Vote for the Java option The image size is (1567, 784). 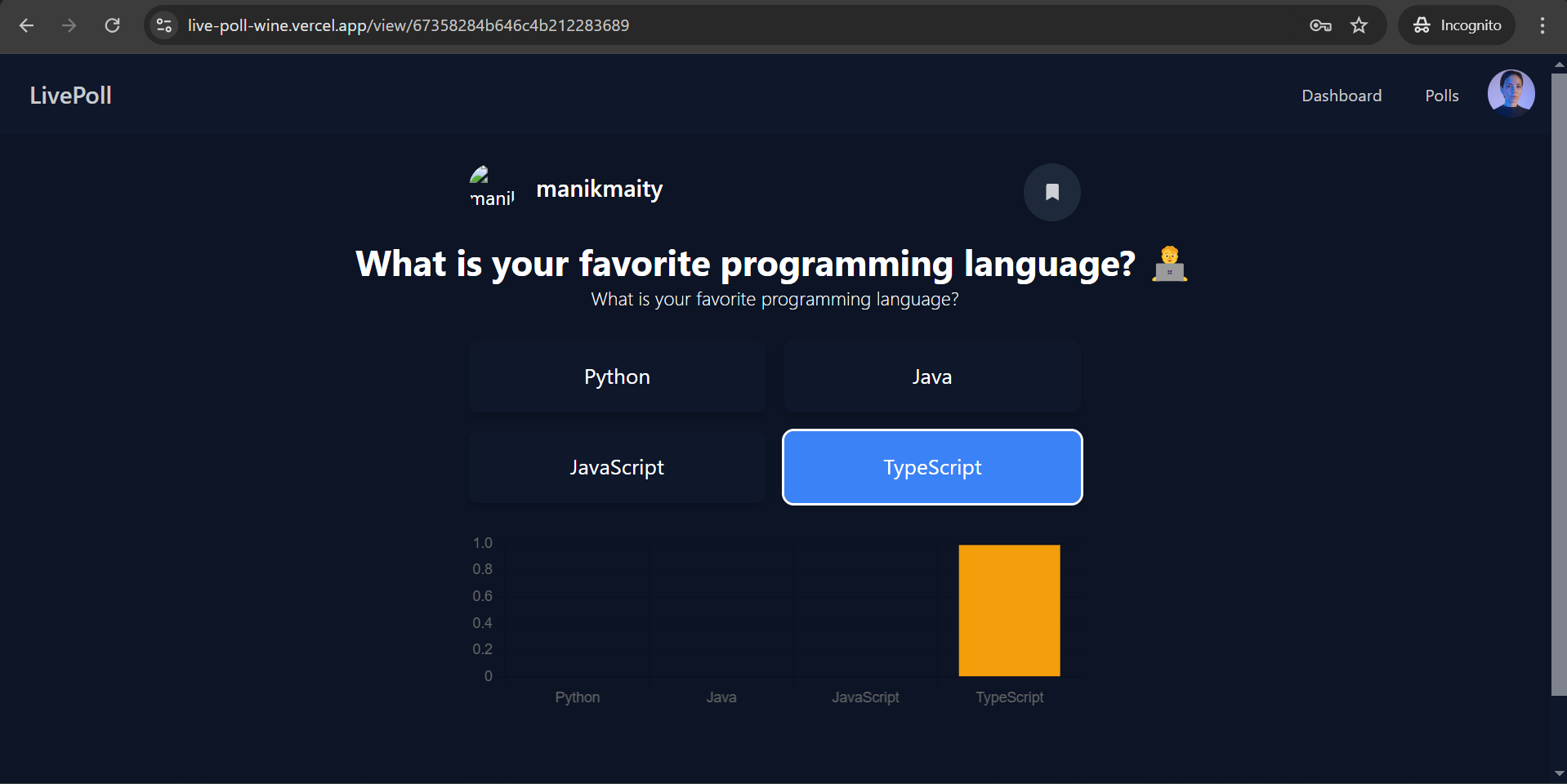pos(931,376)
